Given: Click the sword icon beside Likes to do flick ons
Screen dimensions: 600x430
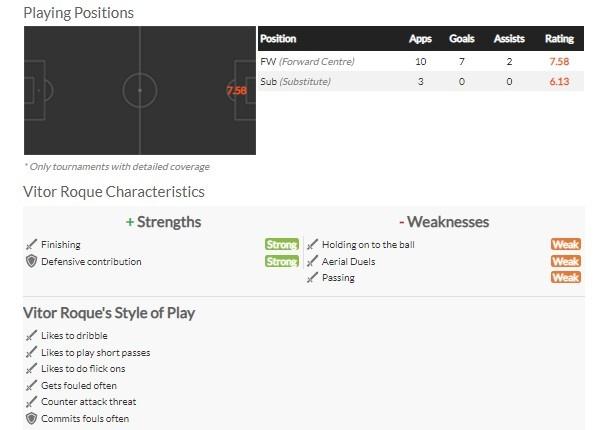Looking at the screenshot, I should click(31, 369).
